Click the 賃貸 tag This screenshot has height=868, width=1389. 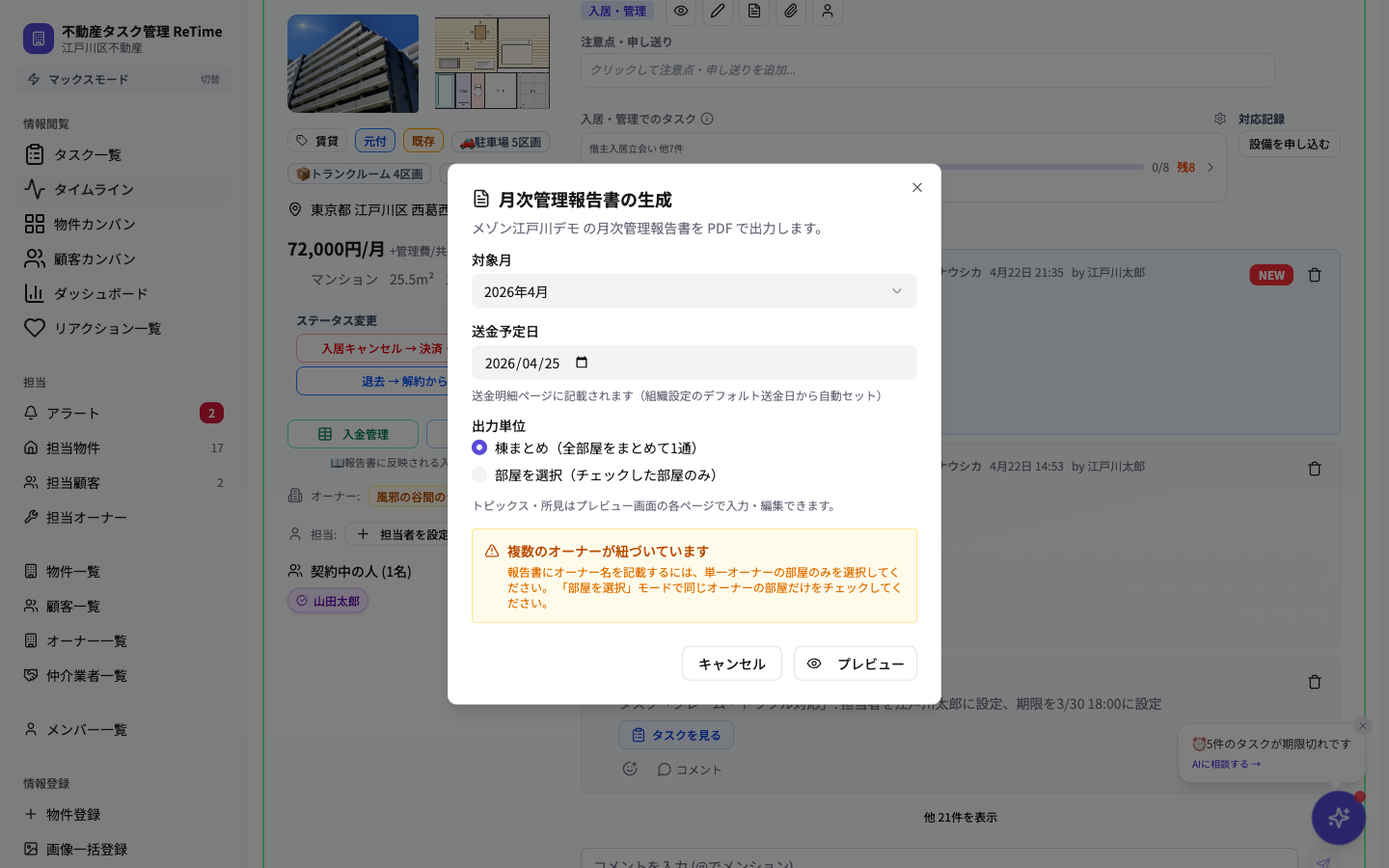click(x=317, y=141)
